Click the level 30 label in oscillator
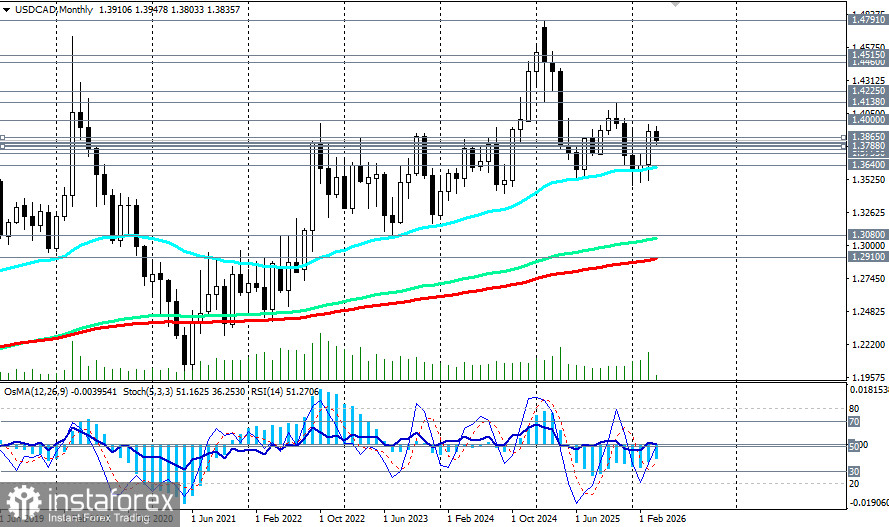 854,470
